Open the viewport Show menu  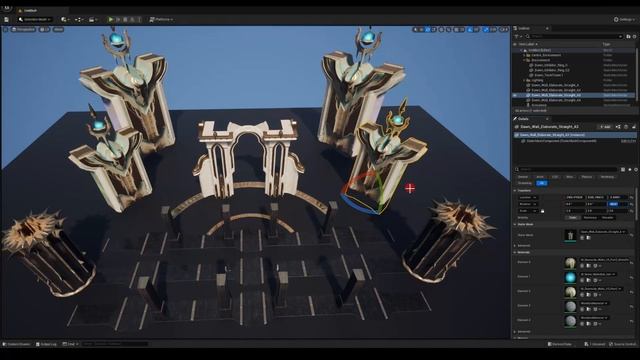point(58,29)
